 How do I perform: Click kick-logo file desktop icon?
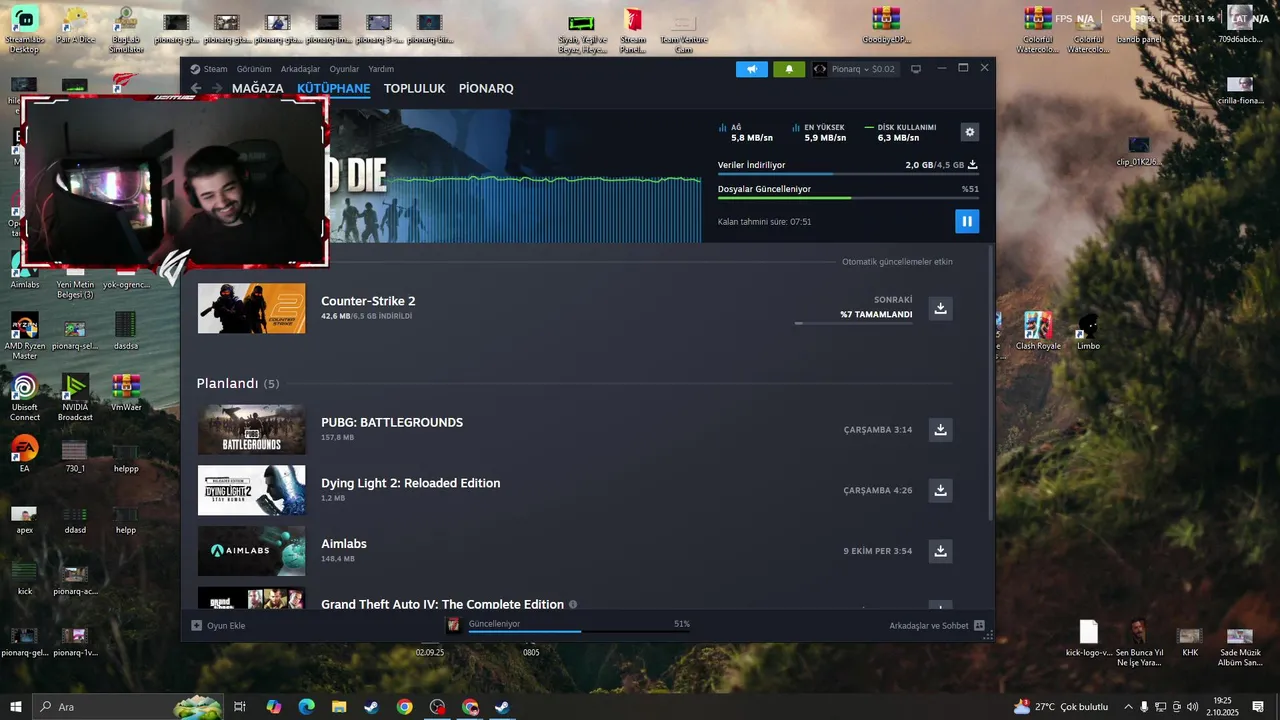pyautogui.click(x=1088, y=639)
